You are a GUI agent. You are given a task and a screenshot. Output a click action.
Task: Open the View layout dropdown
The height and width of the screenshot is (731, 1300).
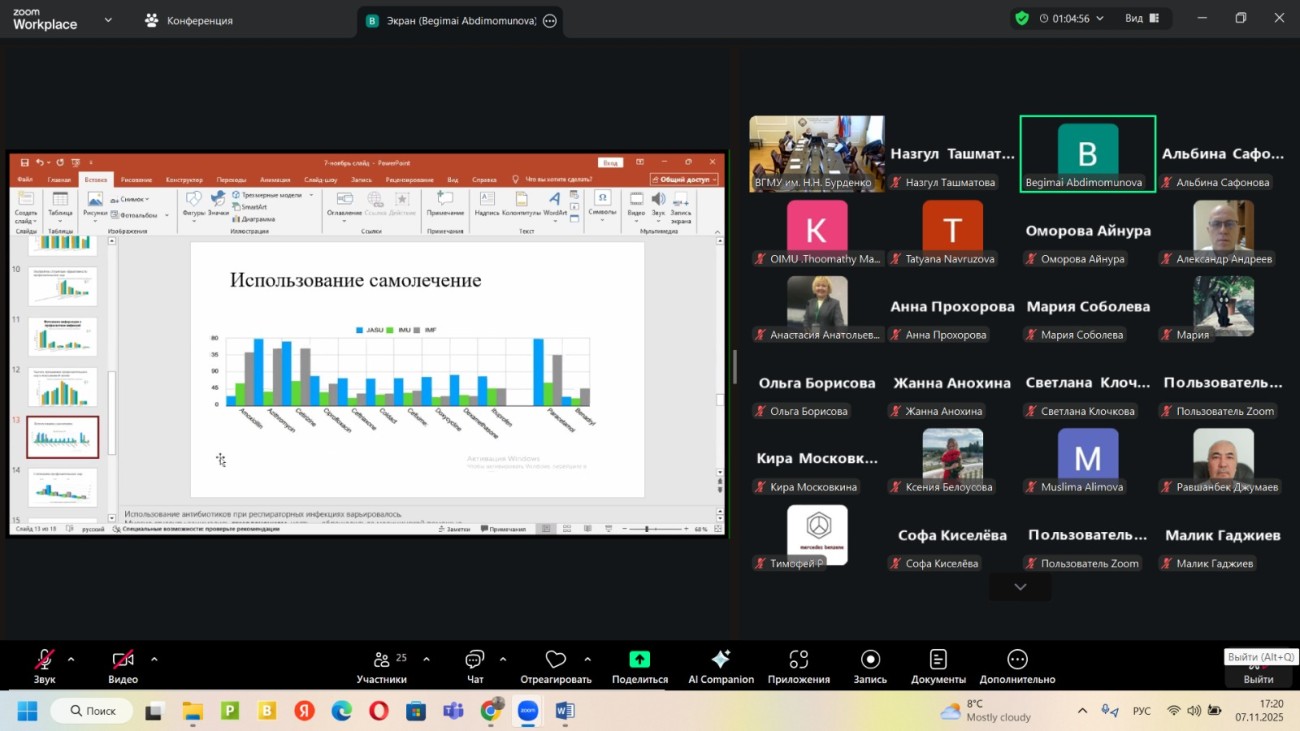point(1141,18)
